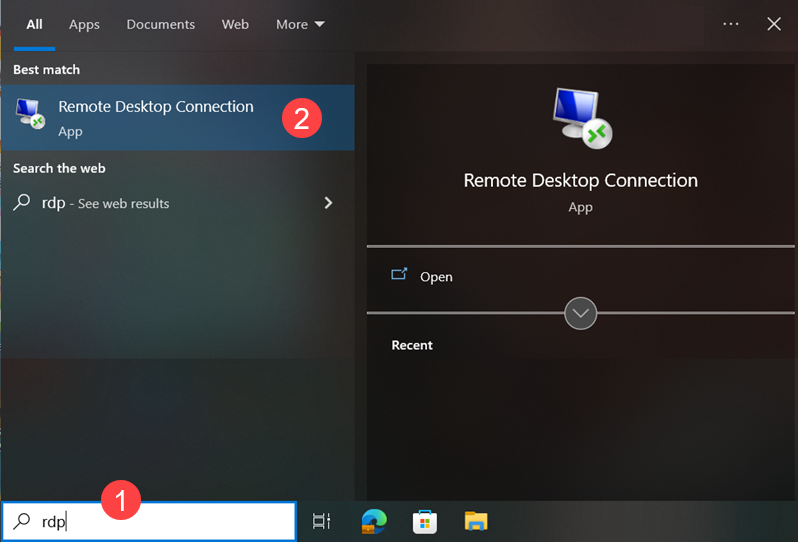
Task: Click the taskbar search magnifier icon
Action: click(22, 521)
